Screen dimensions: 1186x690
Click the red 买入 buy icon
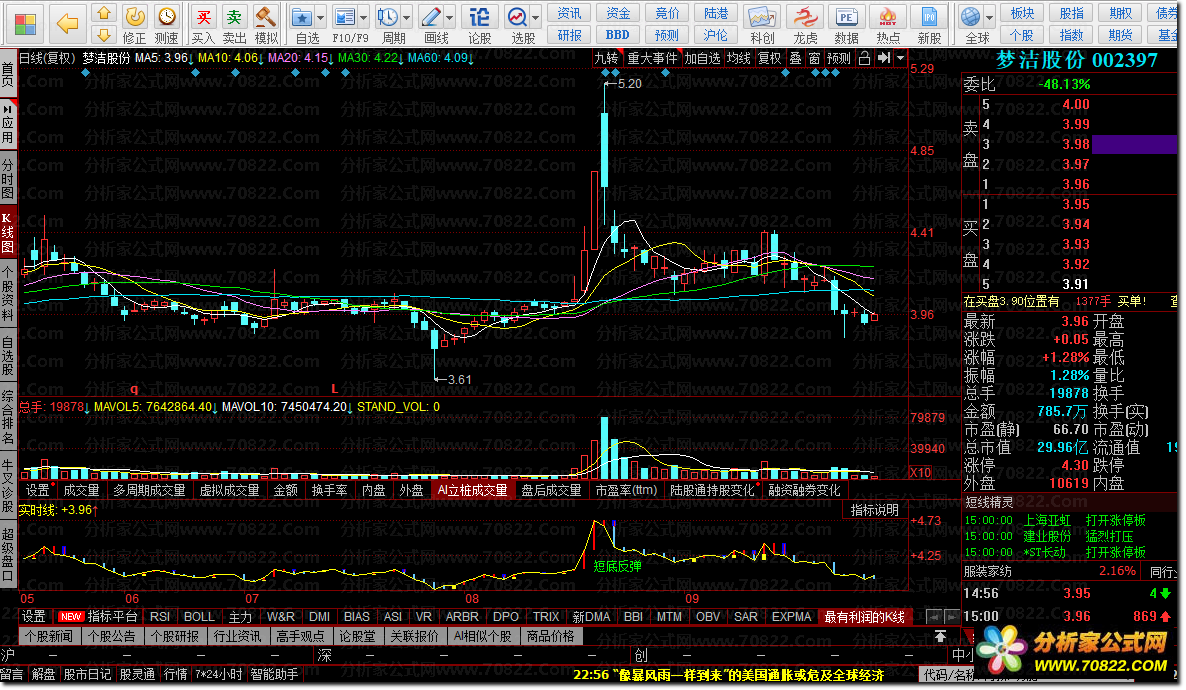(x=203, y=17)
